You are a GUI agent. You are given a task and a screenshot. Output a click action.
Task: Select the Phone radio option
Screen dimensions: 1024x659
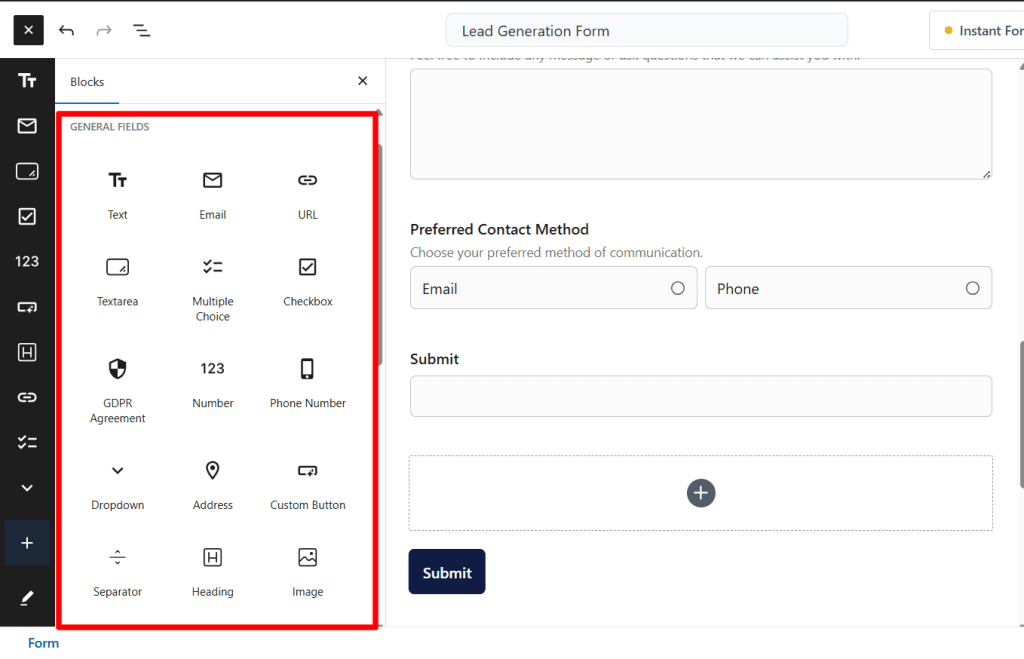point(972,288)
